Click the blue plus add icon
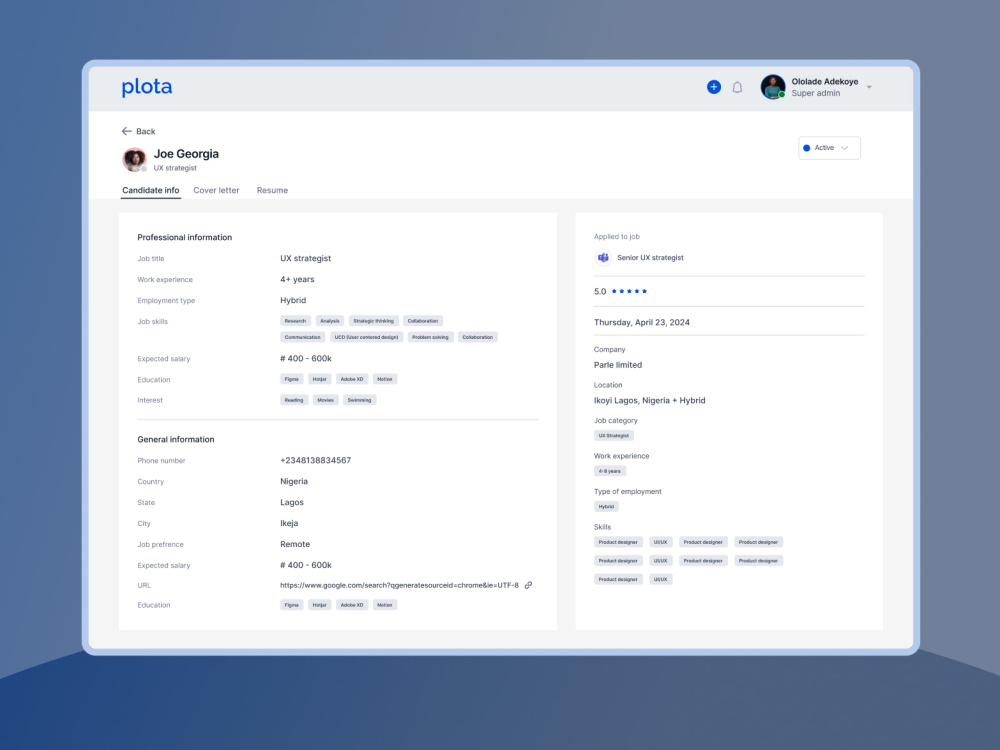 714,87
